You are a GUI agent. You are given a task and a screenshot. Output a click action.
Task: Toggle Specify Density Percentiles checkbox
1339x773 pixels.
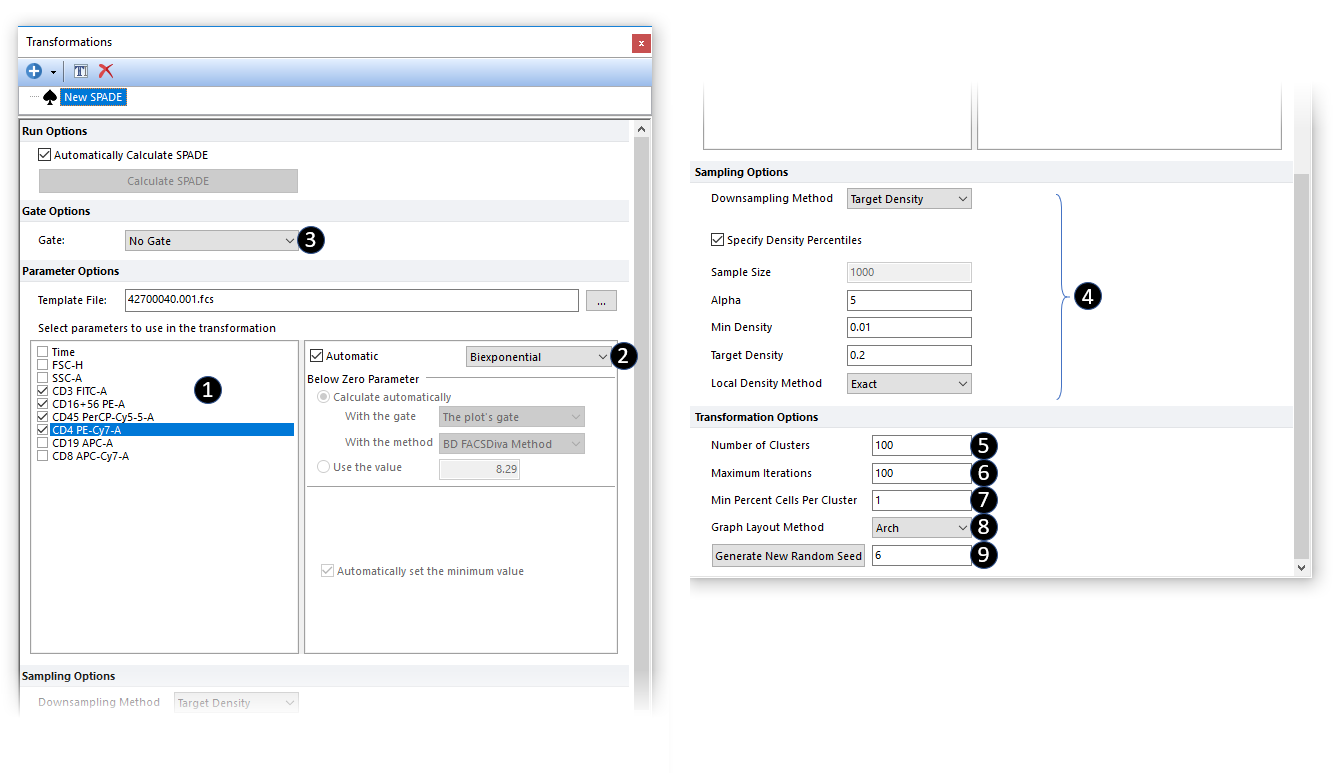717,240
